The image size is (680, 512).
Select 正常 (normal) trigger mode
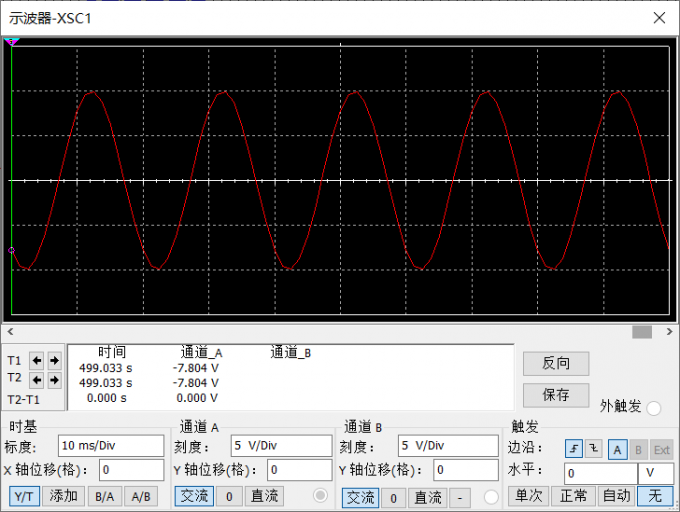coord(574,496)
